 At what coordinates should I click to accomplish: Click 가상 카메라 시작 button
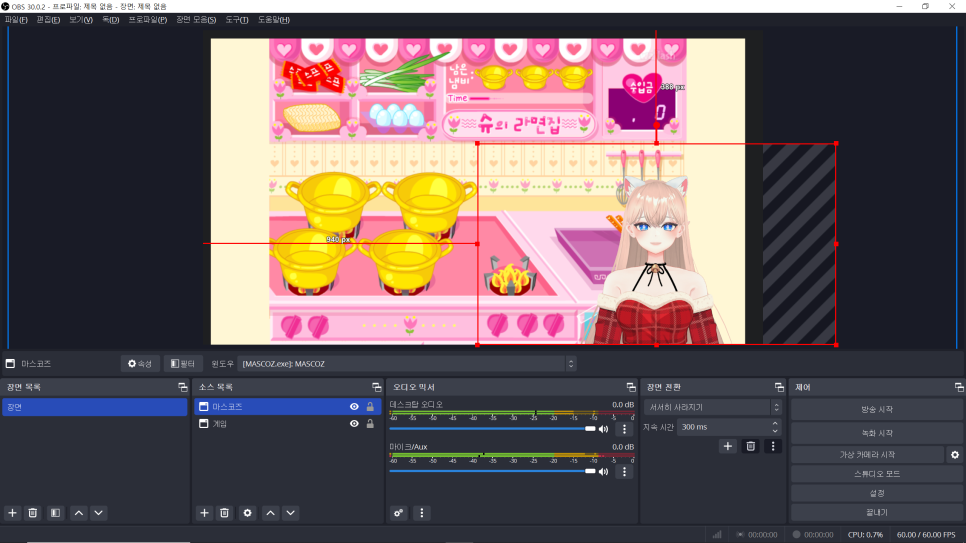point(867,455)
